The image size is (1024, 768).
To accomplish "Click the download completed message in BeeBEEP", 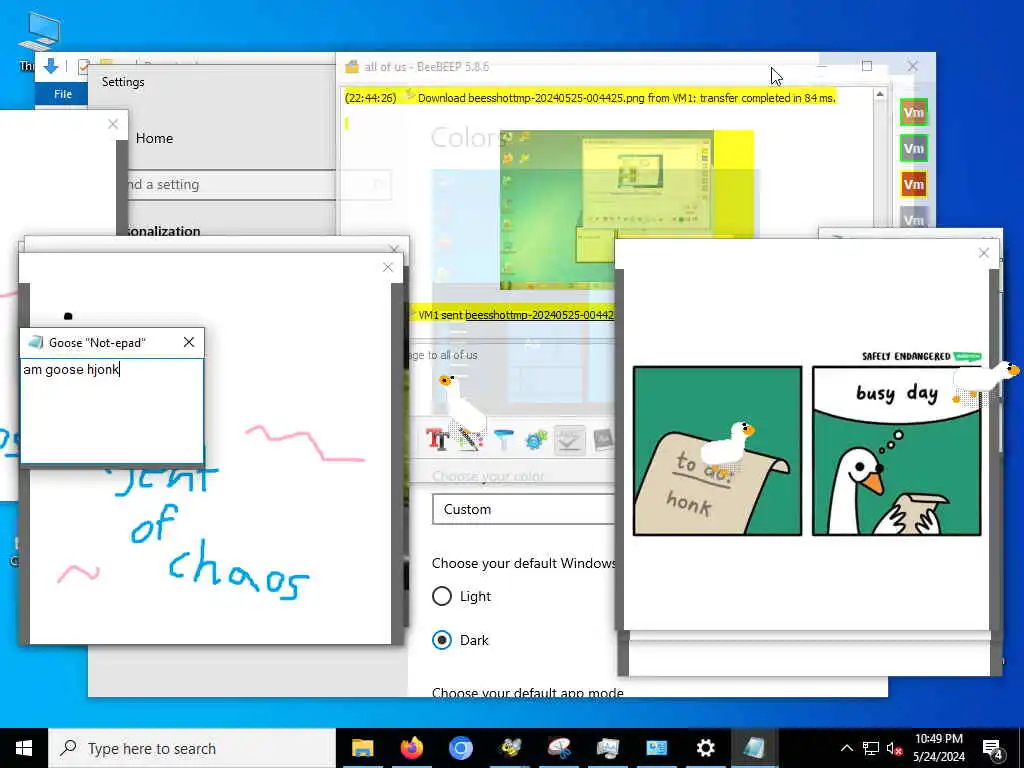I will tap(590, 98).
